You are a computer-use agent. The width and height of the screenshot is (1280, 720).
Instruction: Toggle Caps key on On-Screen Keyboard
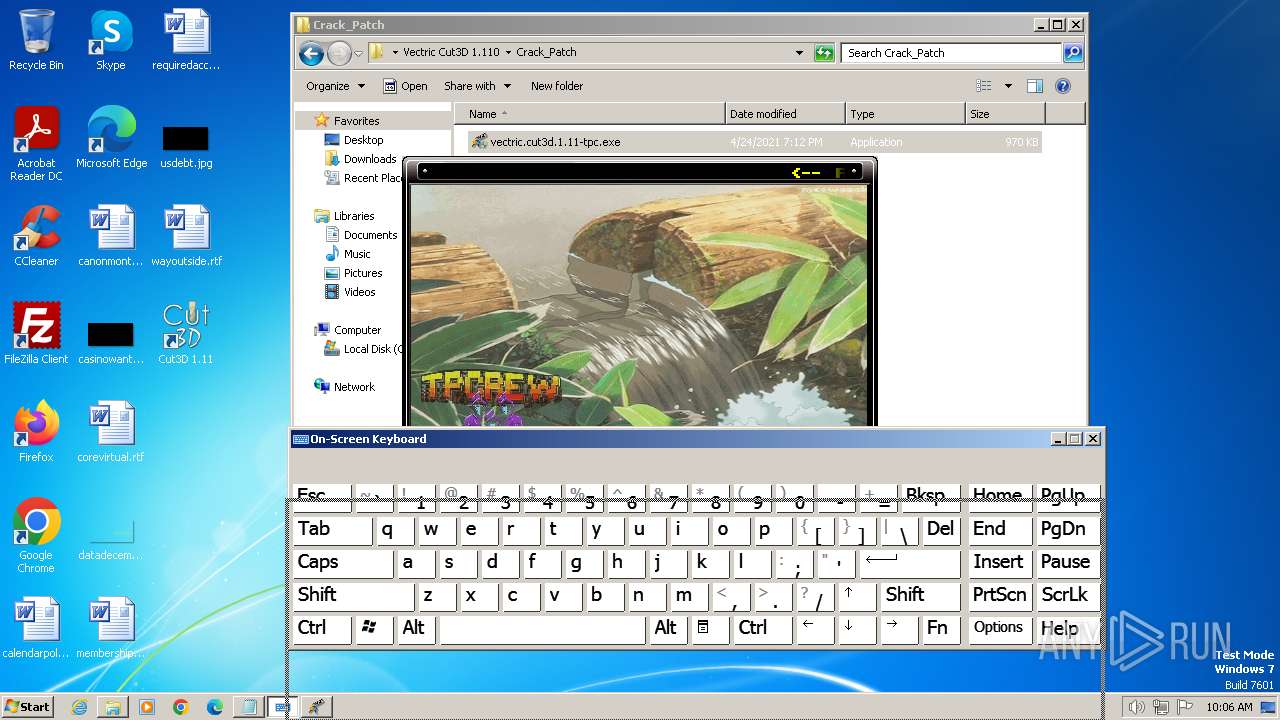click(x=343, y=563)
